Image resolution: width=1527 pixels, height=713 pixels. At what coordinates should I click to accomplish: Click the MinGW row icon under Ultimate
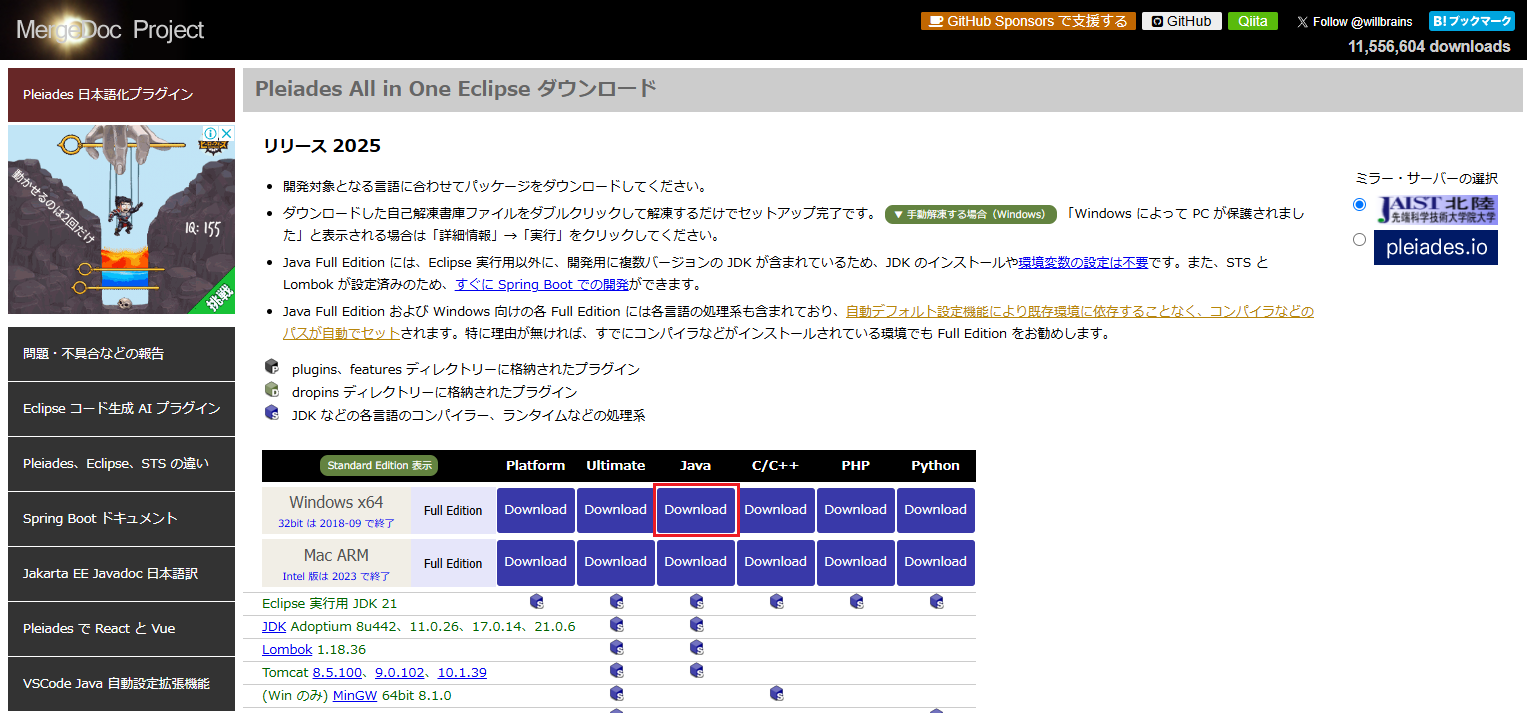tap(616, 694)
